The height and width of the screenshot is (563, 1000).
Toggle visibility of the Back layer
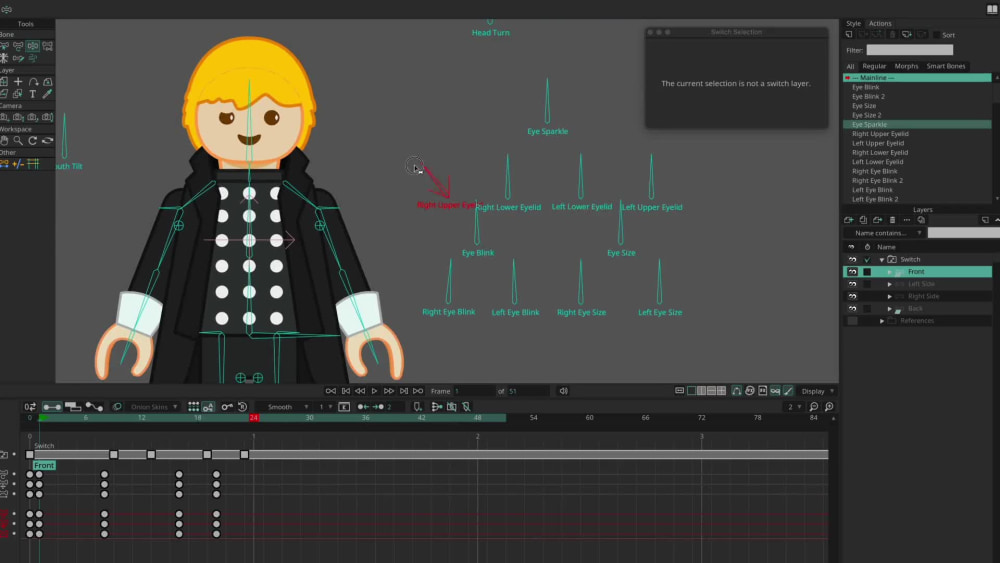[x=852, y=309]
